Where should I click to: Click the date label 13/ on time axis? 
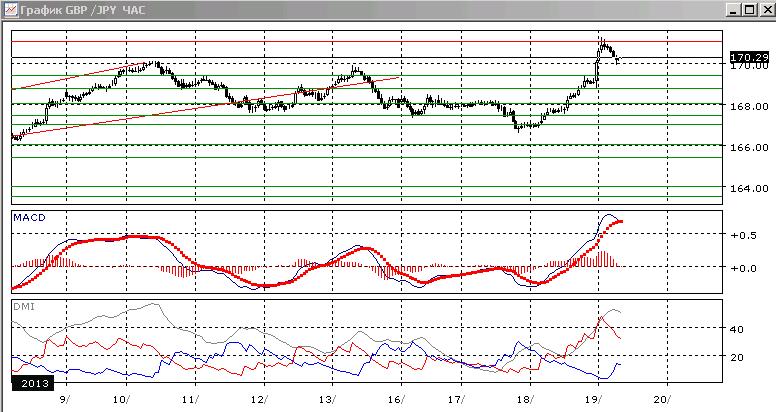click(328, 399)
